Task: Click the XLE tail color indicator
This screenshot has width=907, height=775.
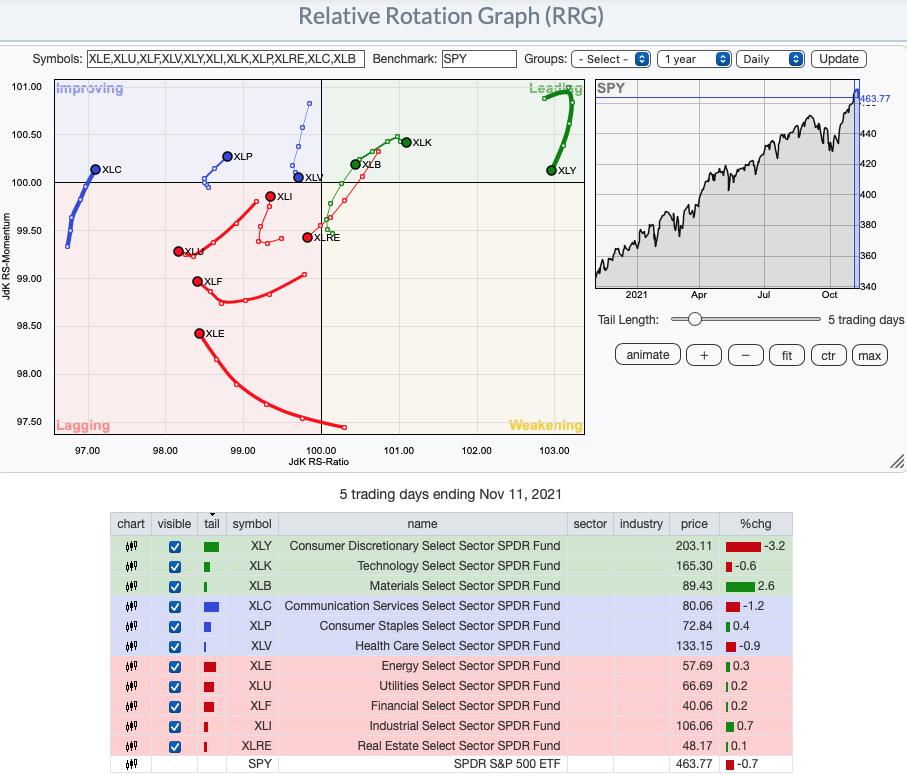Action: pyautogui.click(x=209, y=667)
